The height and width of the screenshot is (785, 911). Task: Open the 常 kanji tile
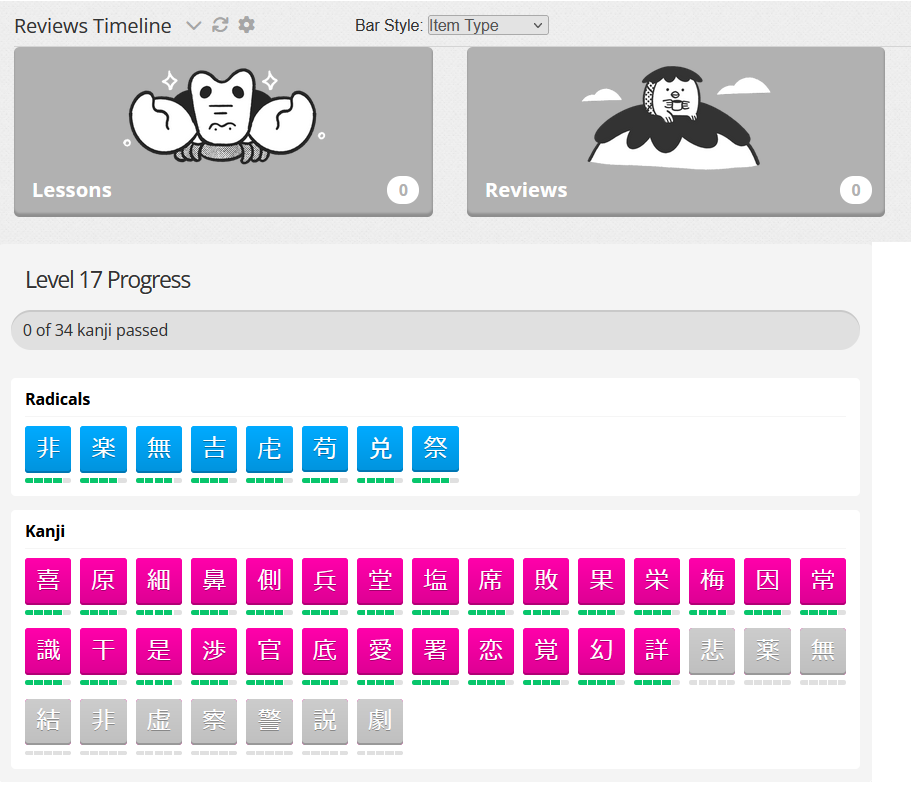click(x=823, y=581)
